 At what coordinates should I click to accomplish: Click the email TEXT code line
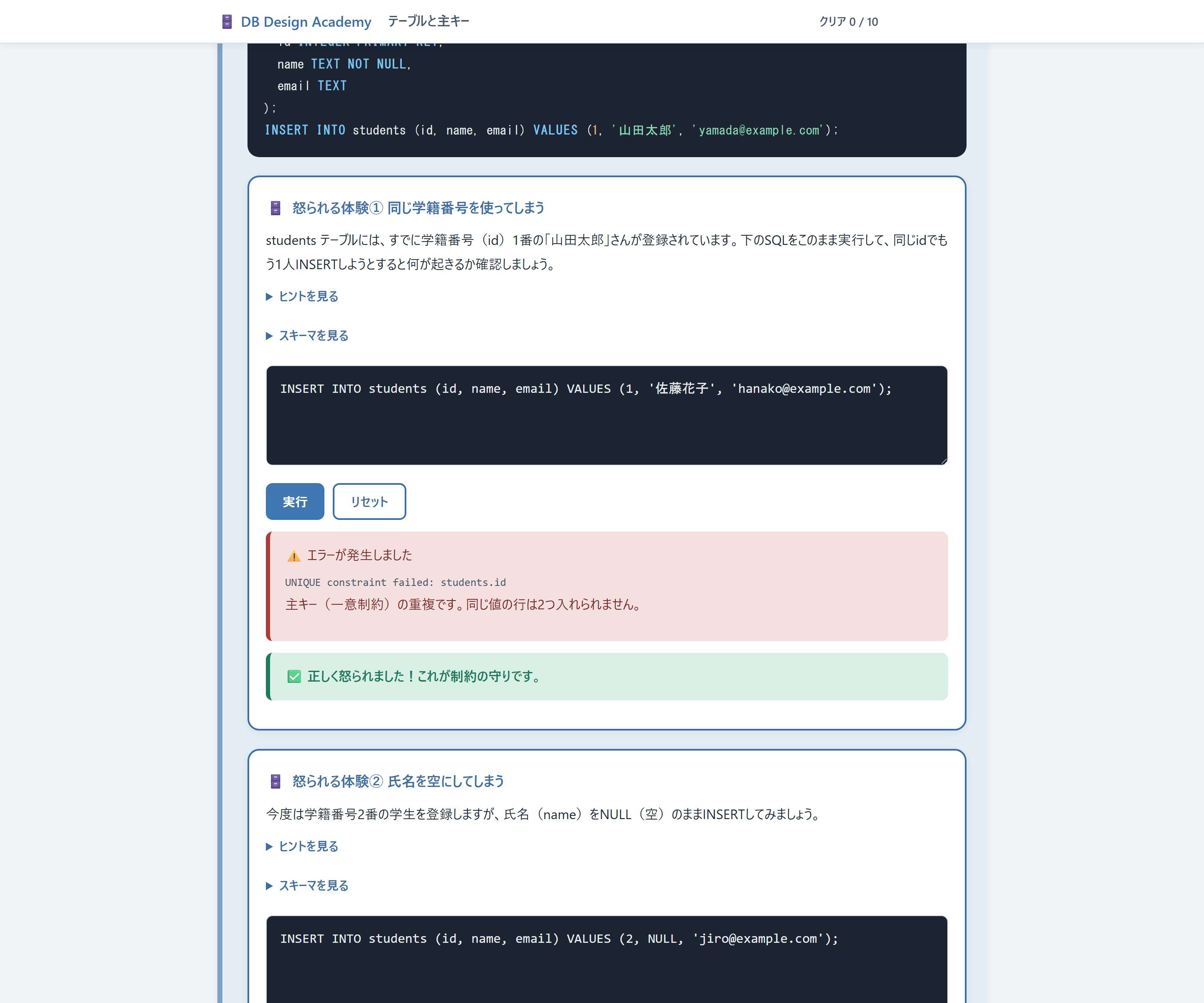pyautogui.click(x=312, y=86)
